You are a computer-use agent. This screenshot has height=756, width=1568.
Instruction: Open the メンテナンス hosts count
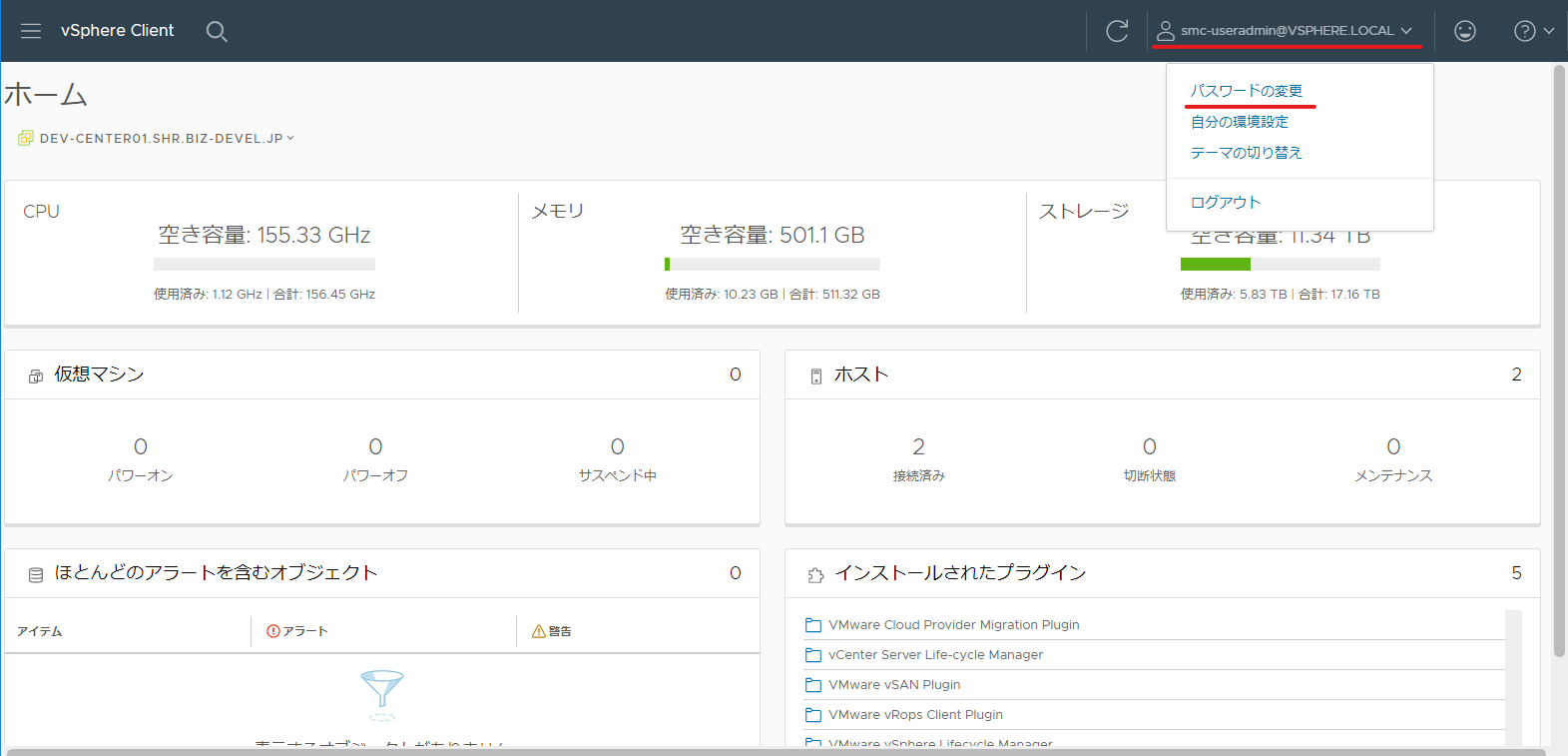coord(1393,446)
